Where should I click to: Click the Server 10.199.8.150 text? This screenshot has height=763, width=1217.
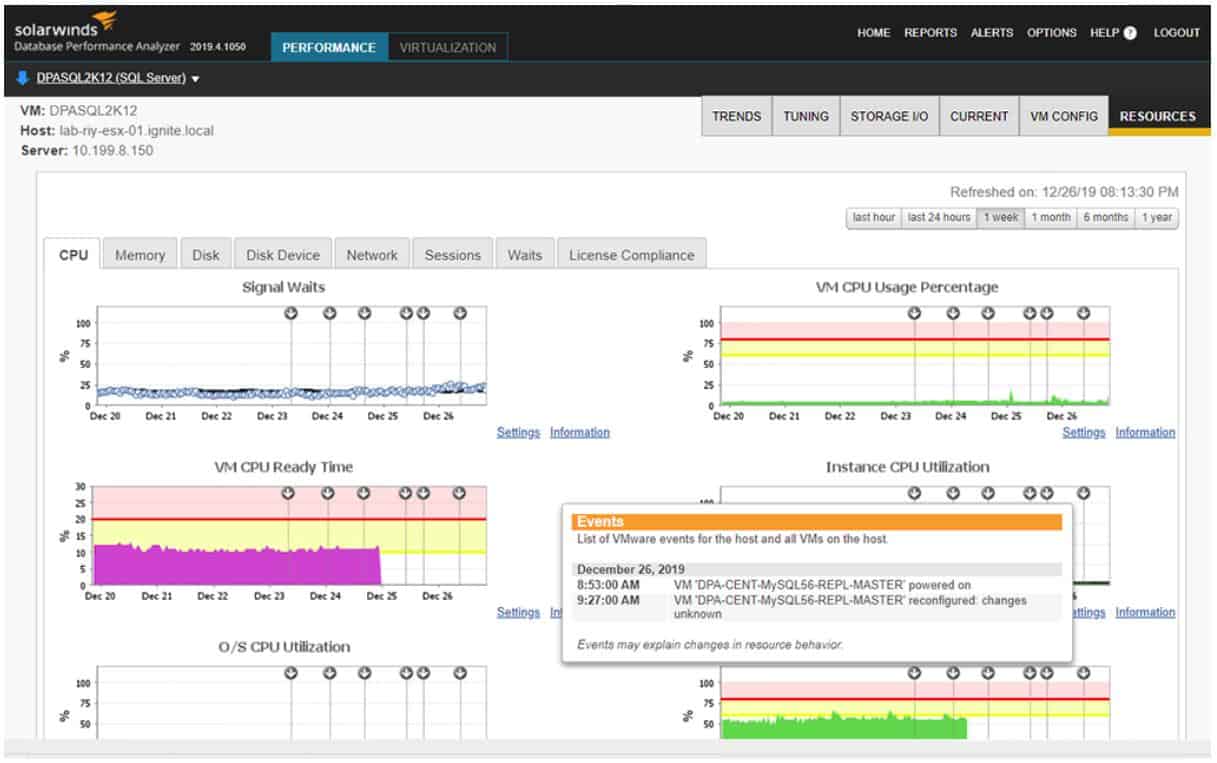click(x=87, y=151)
